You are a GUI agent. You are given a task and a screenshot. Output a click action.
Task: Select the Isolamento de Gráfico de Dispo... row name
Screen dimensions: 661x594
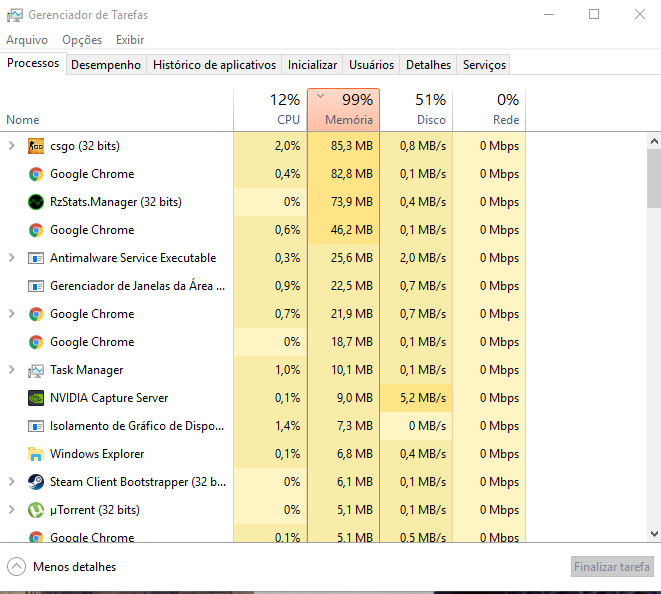tap(137, 426)
